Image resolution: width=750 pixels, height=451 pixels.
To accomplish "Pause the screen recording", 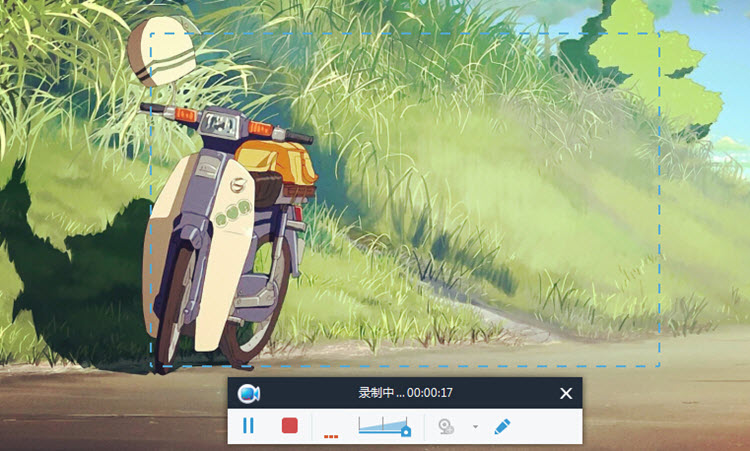I will tap(248, 425).
